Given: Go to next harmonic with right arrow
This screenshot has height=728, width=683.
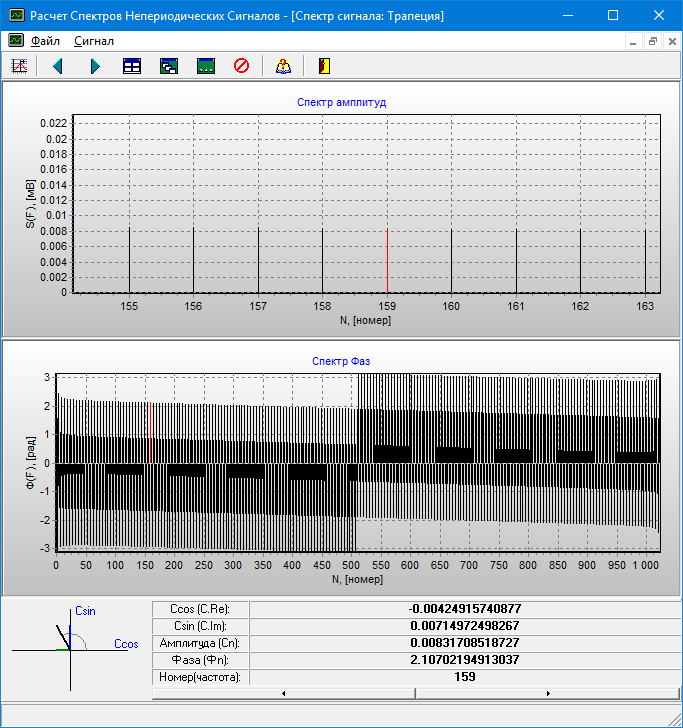Looking at the screenshot, I should [x=95, y=66].
